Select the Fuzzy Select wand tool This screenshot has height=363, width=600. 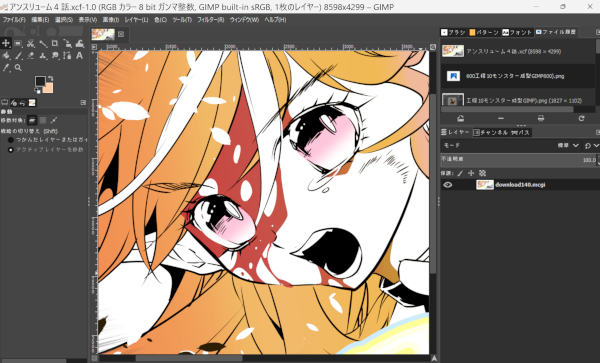(42, 43)
